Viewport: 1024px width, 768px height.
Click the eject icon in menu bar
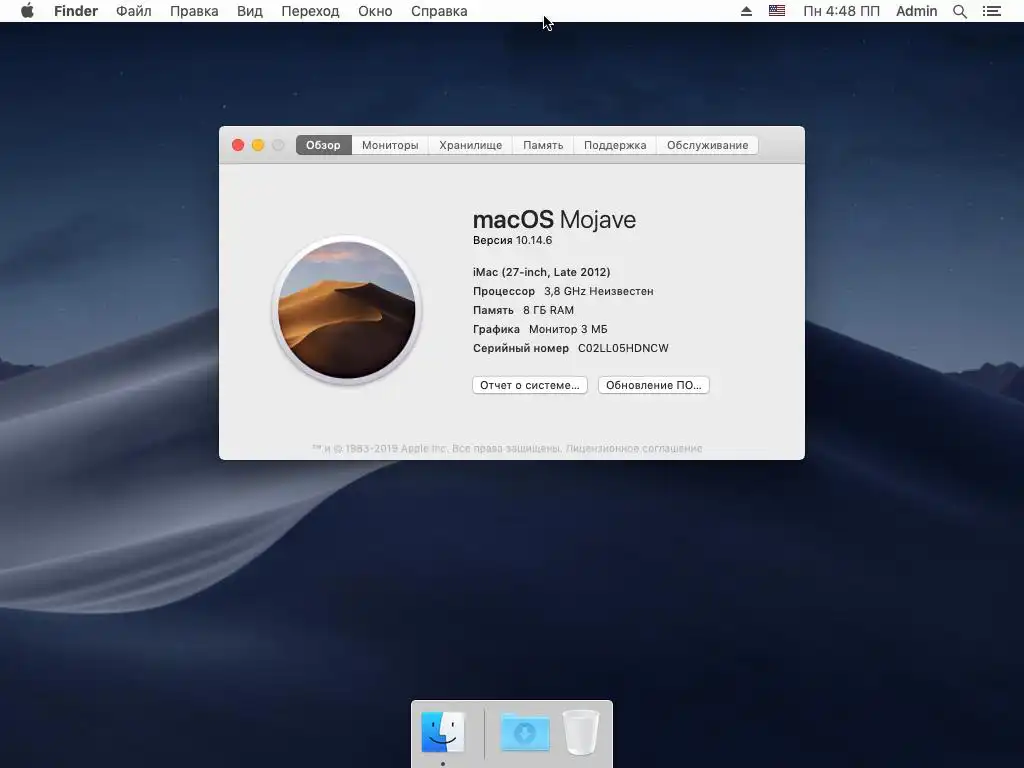[746, 11]
